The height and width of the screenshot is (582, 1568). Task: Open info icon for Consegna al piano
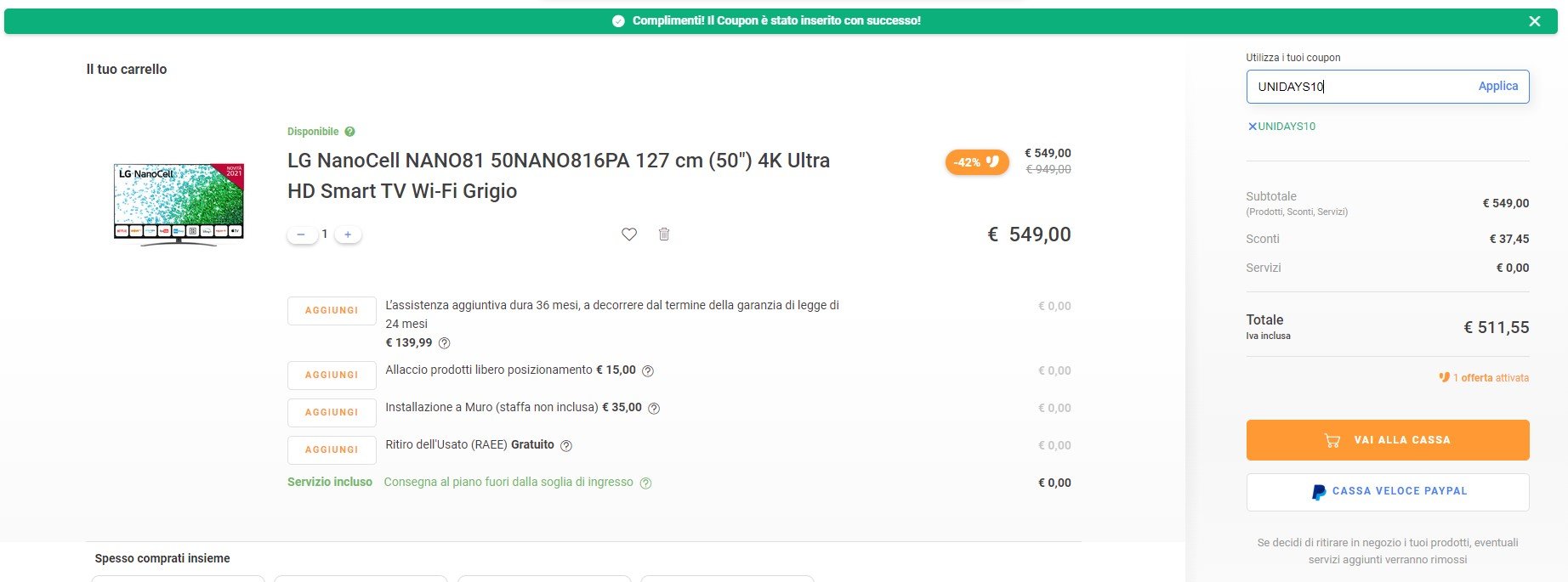pos(645,483)
